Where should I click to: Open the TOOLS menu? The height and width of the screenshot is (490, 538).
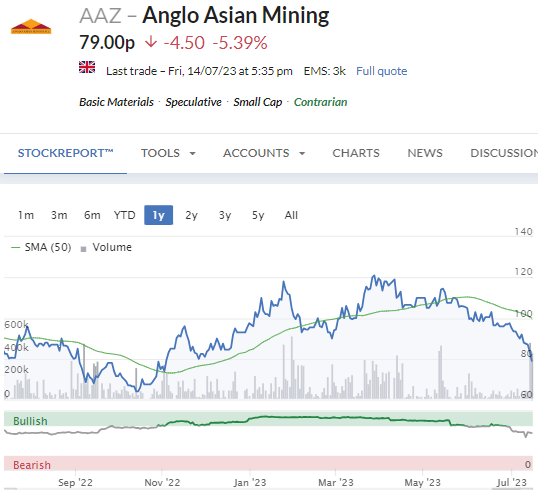[160, 153]
